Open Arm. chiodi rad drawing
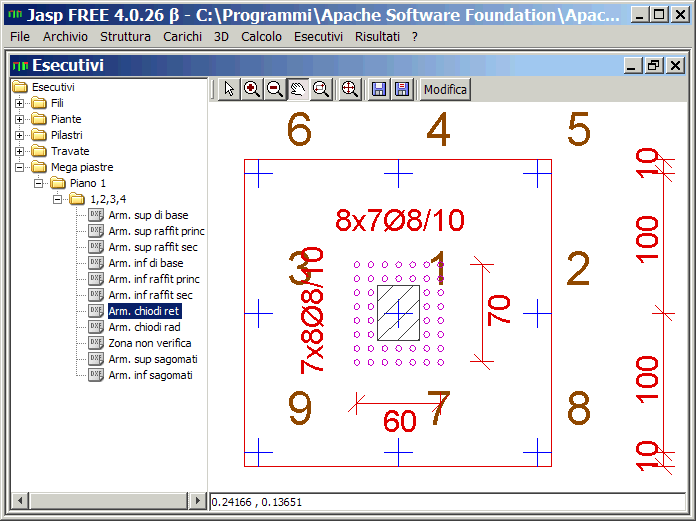 pos(144,327)
